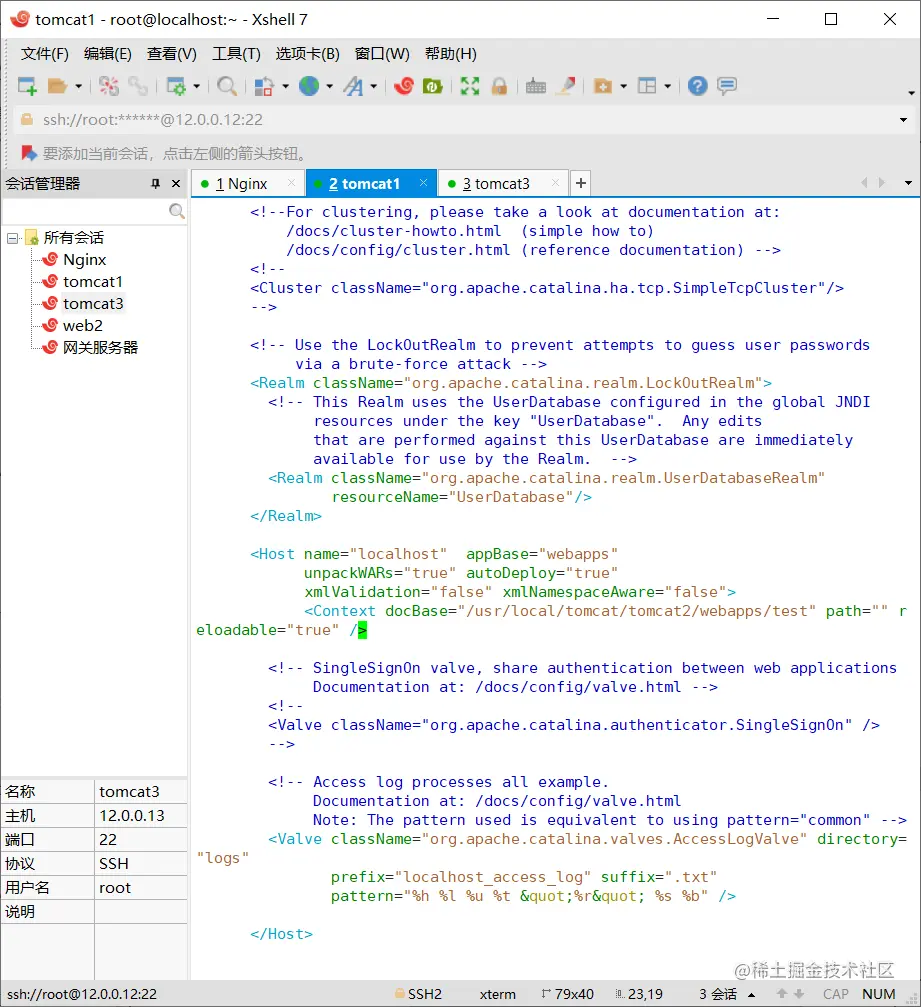Screen dimensions: 921x1007
Task: Click the Open Session folder icon
Action: (x=58, y=86)
